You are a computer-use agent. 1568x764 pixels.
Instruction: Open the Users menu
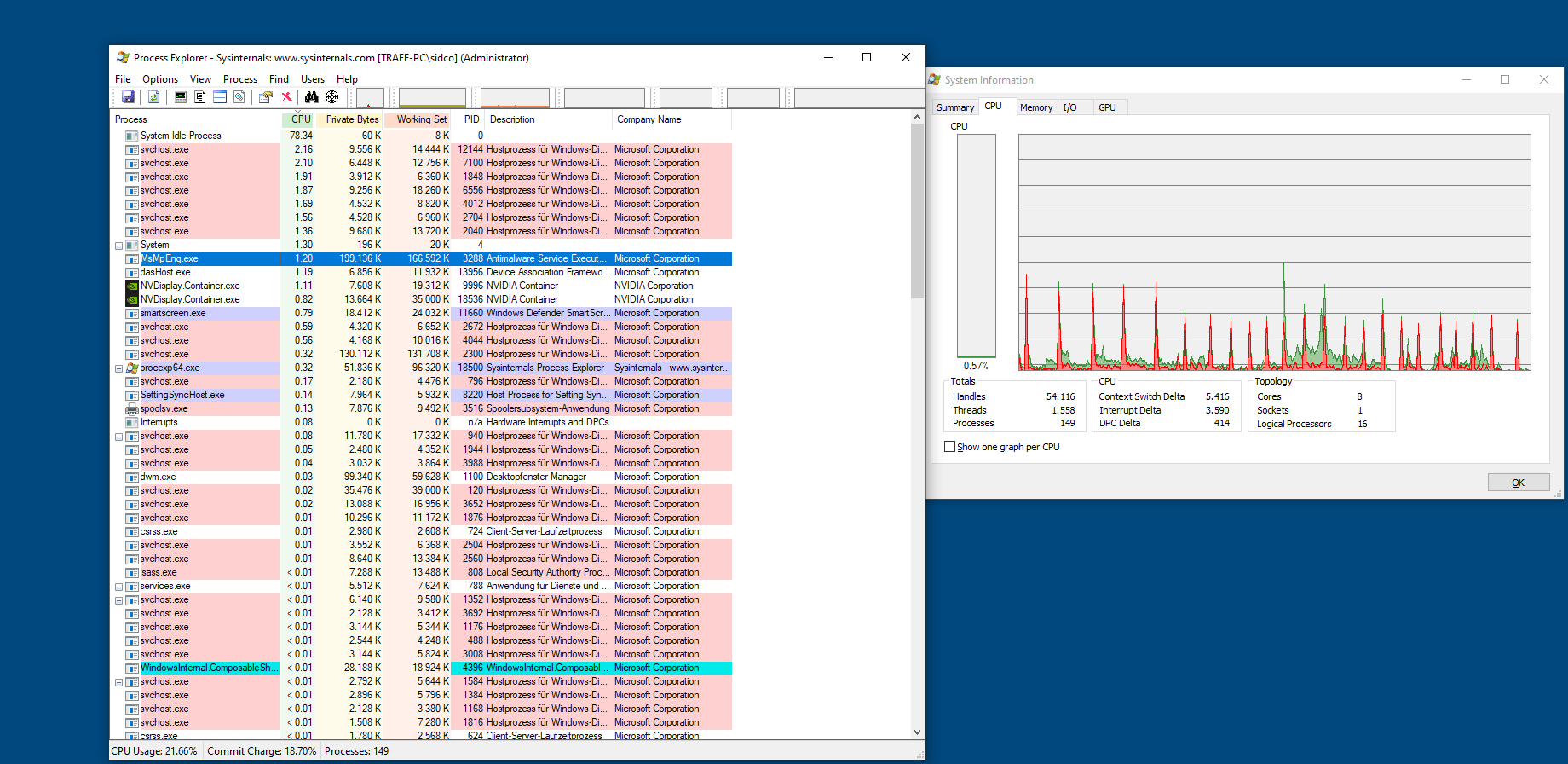pos(313,79)
